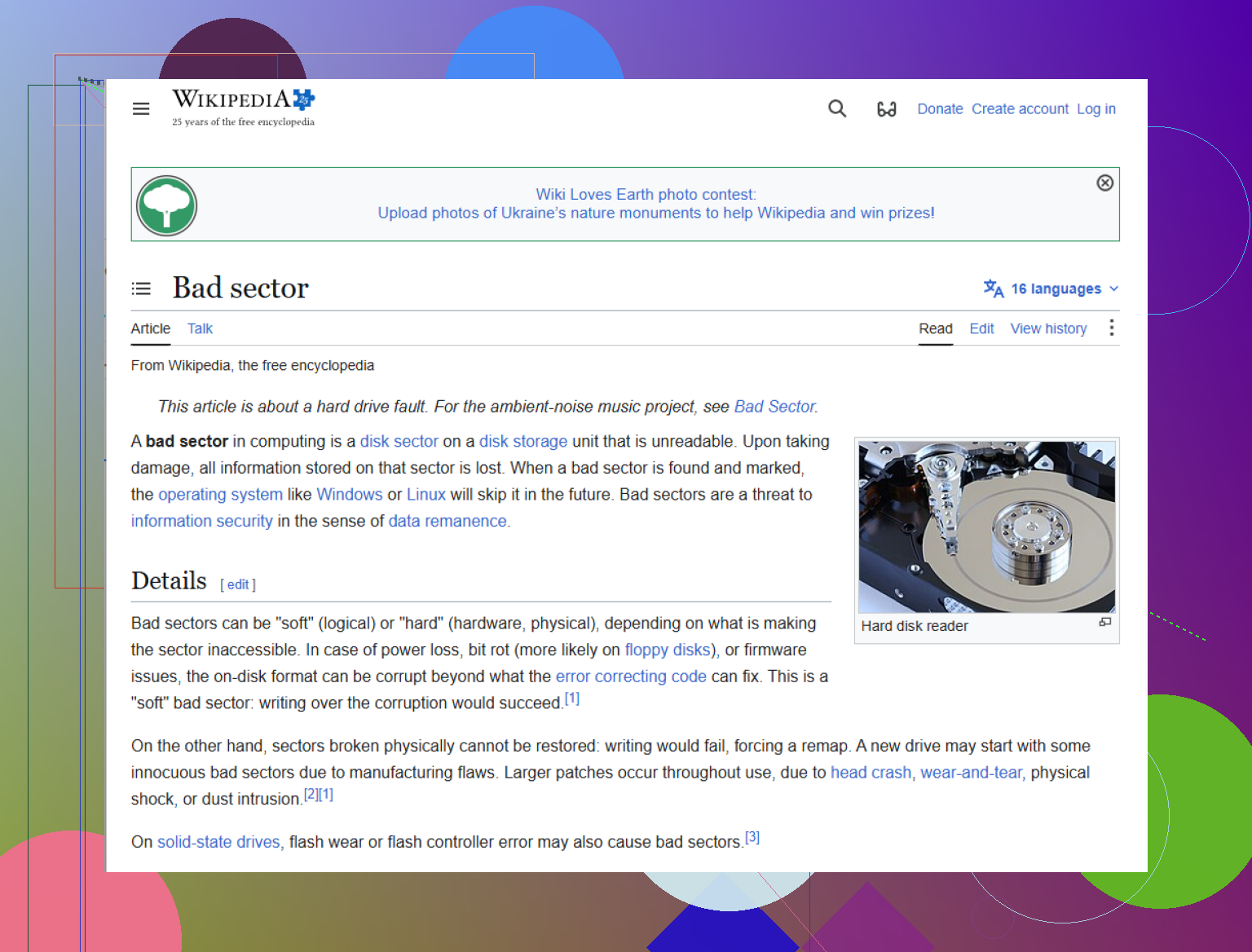Follow the Bad Sector music project link

(x=774, y=406)
